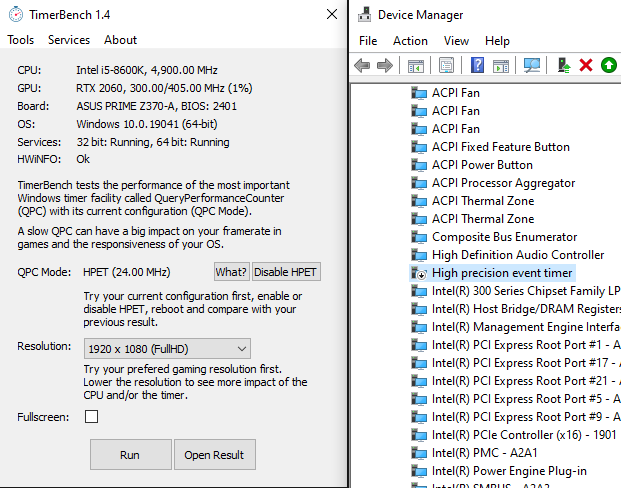Click the Update device driver toolbar icon
621x488 pixels.
pyautogui.click(x=563, y=65)
